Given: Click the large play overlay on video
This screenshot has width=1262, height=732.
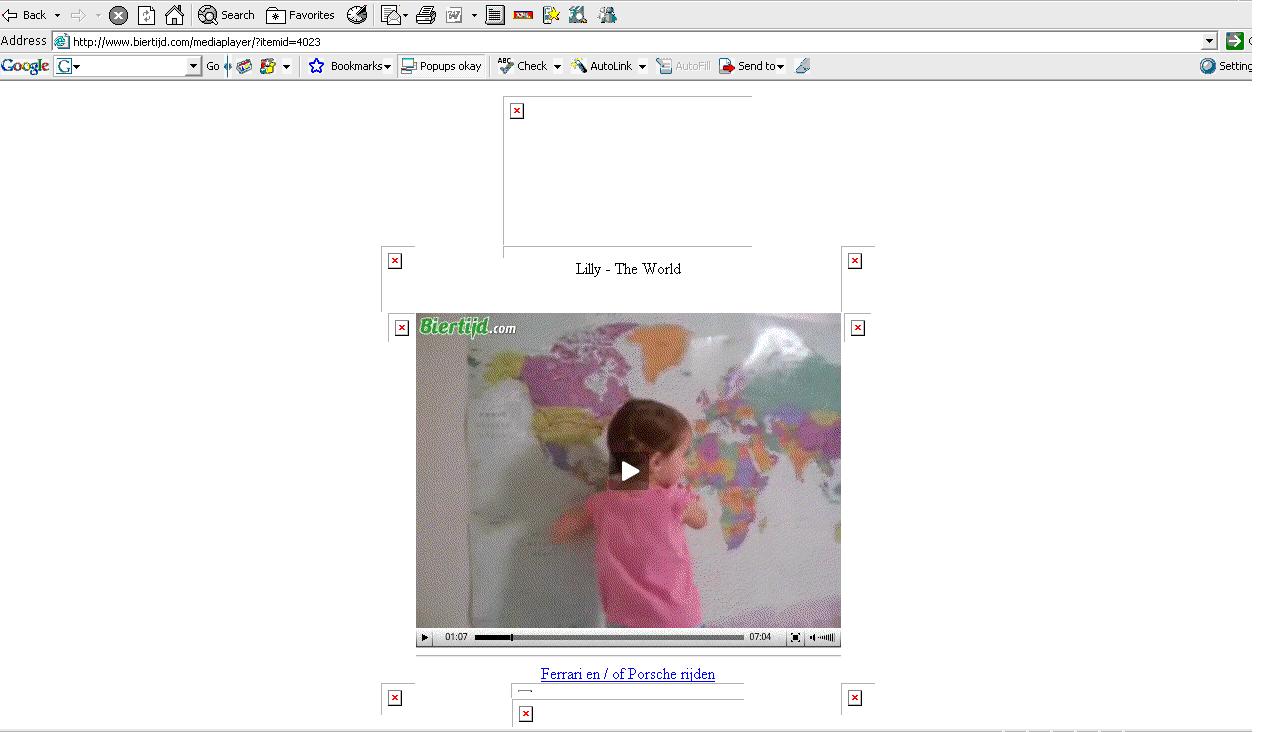Looking at the screenshot, I should pos(629,471).
